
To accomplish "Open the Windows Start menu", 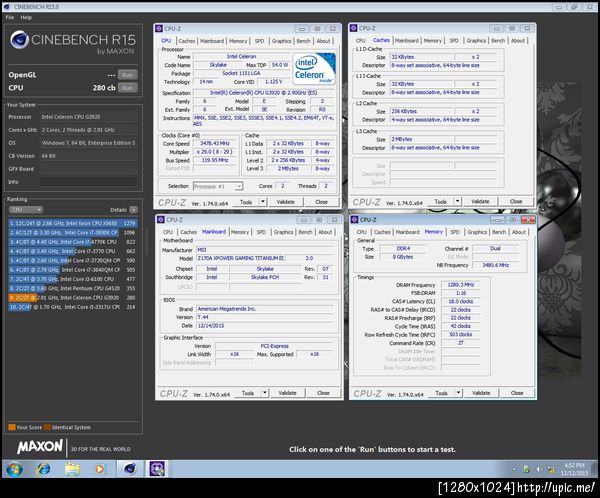I will (x=15, y=469).
